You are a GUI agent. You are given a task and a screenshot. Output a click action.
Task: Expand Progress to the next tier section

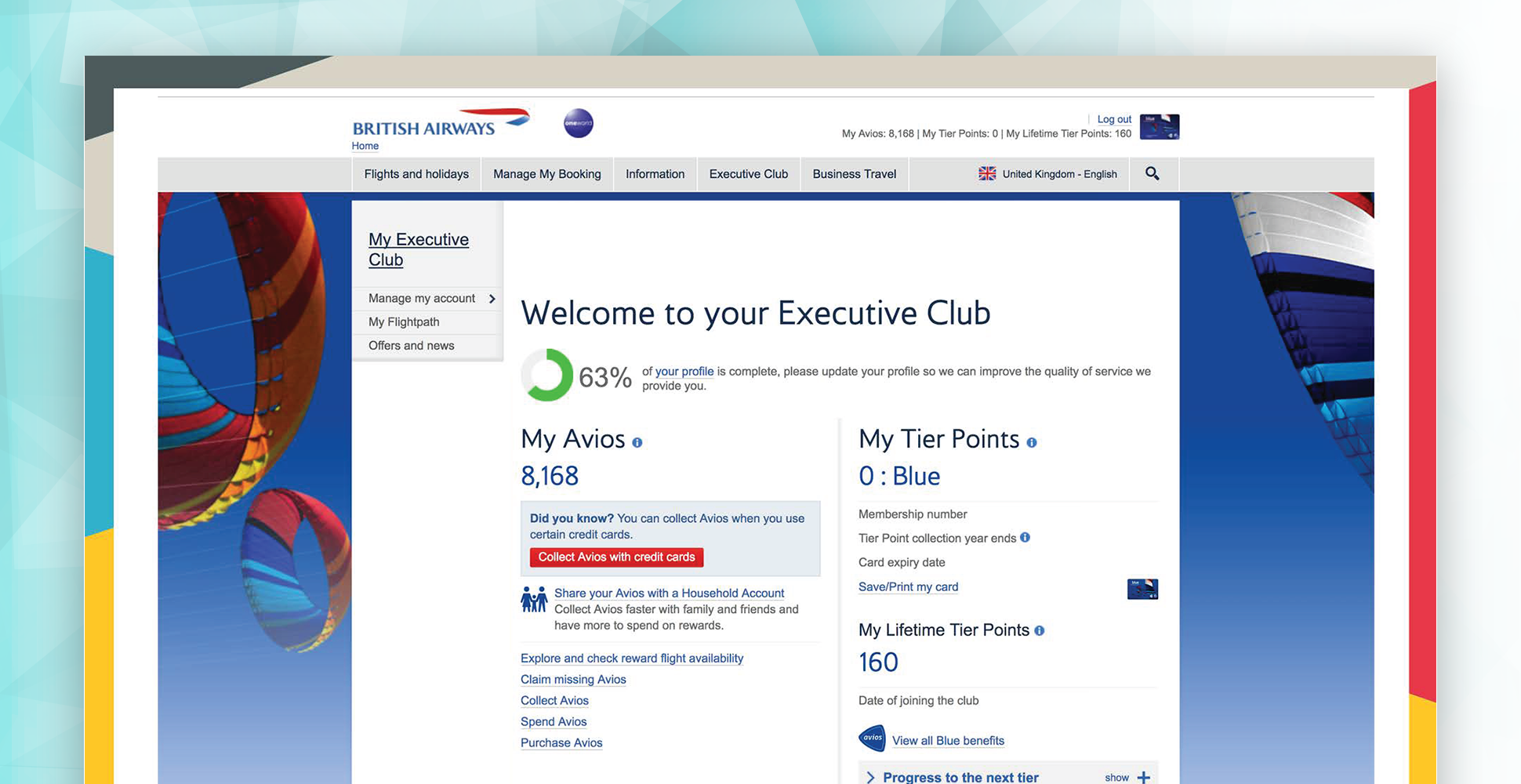[1143, 777]
